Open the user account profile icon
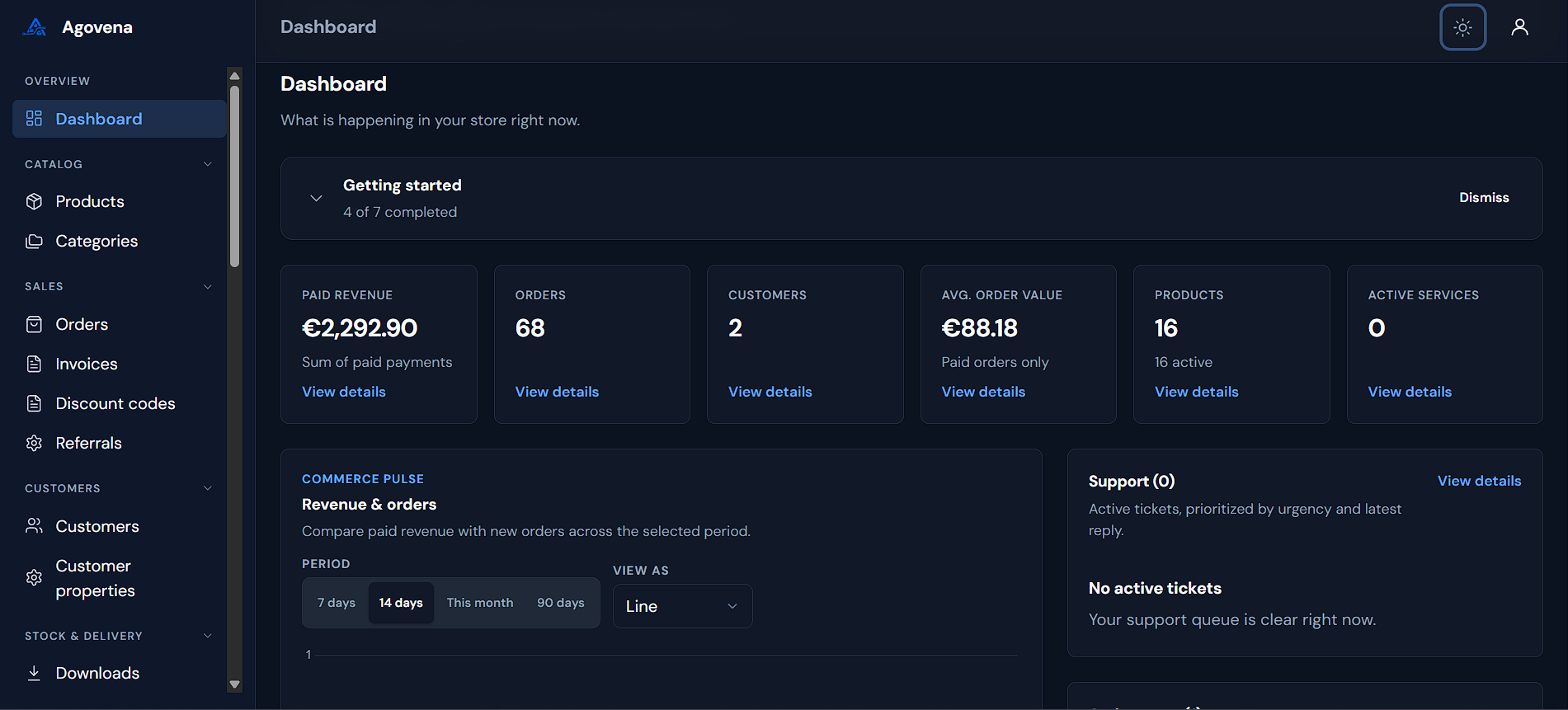Image resolution: width=1568 pixels, height=710 pixels. pos(1519,27)
